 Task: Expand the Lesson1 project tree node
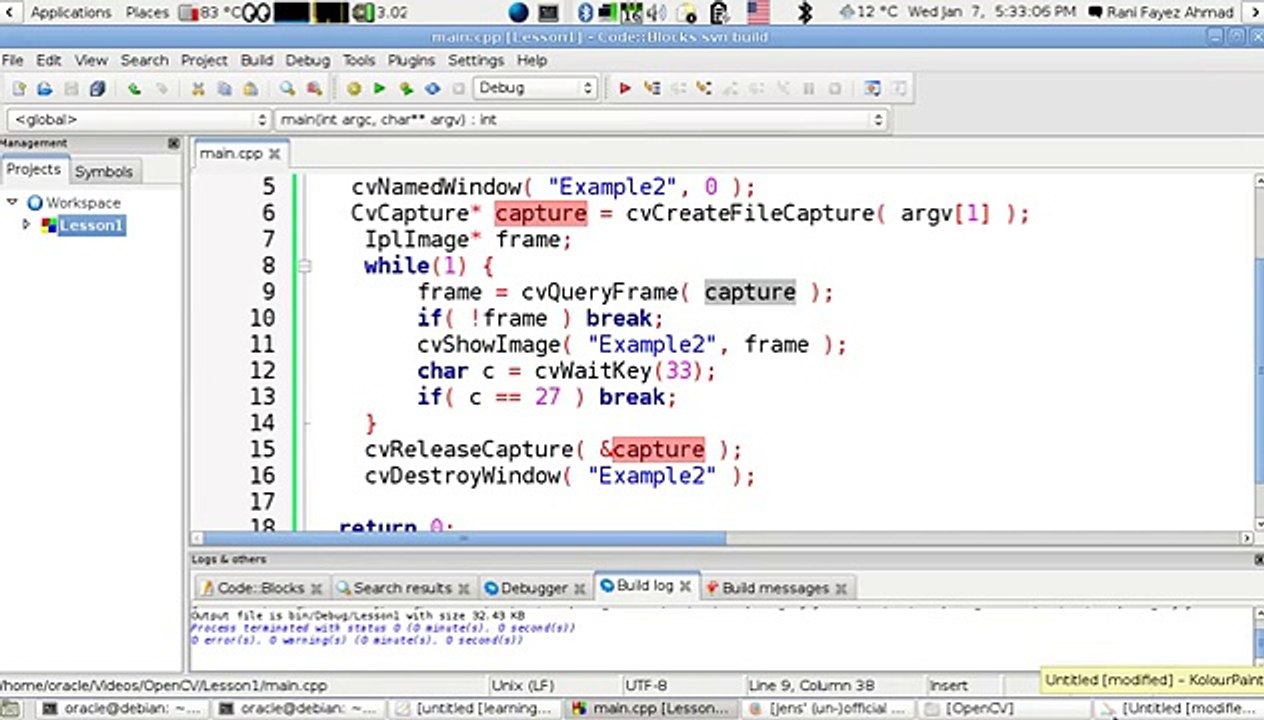click(x=27, y=225)
